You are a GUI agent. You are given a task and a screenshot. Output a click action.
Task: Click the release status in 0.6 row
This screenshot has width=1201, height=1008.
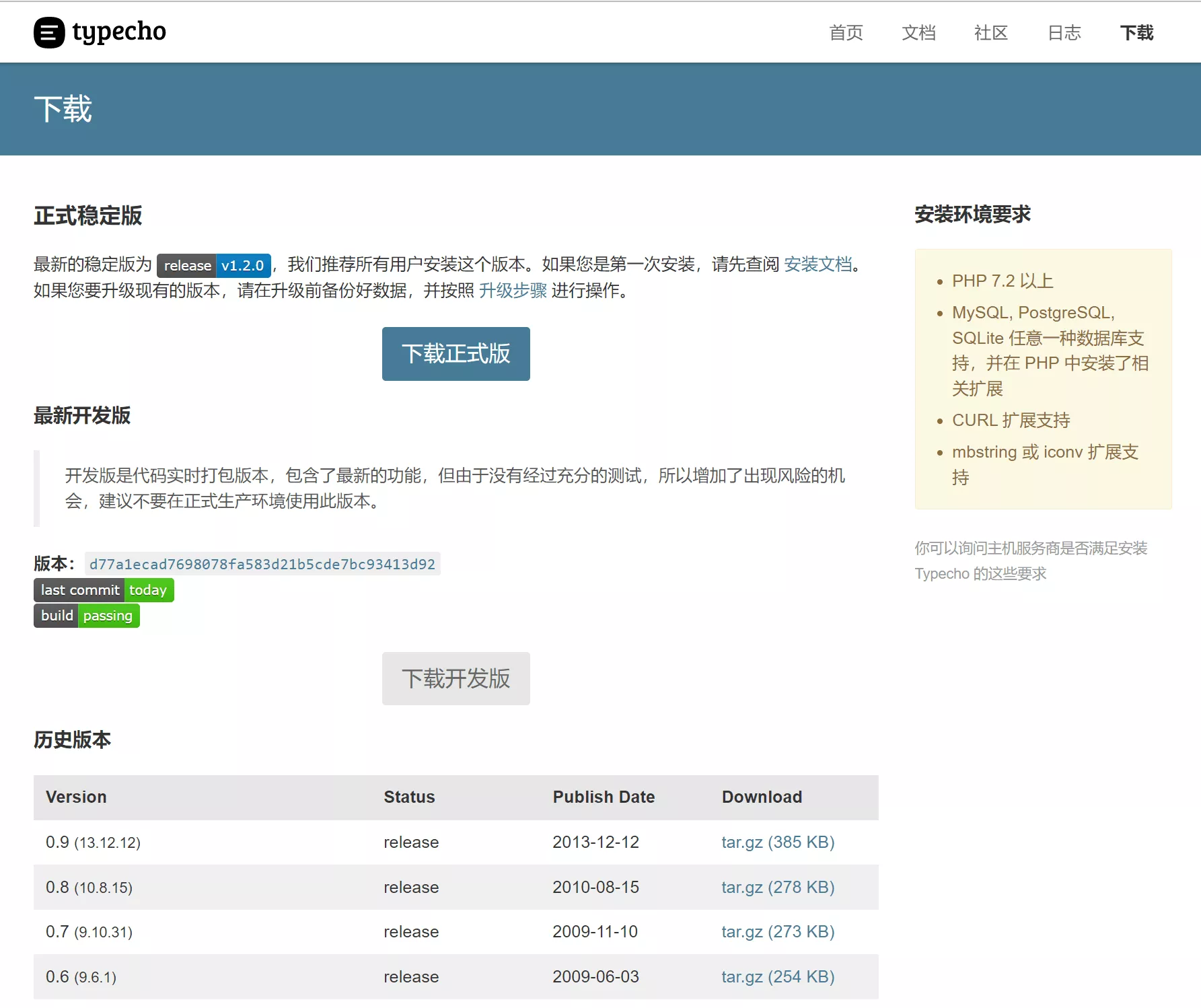(411, 977)
